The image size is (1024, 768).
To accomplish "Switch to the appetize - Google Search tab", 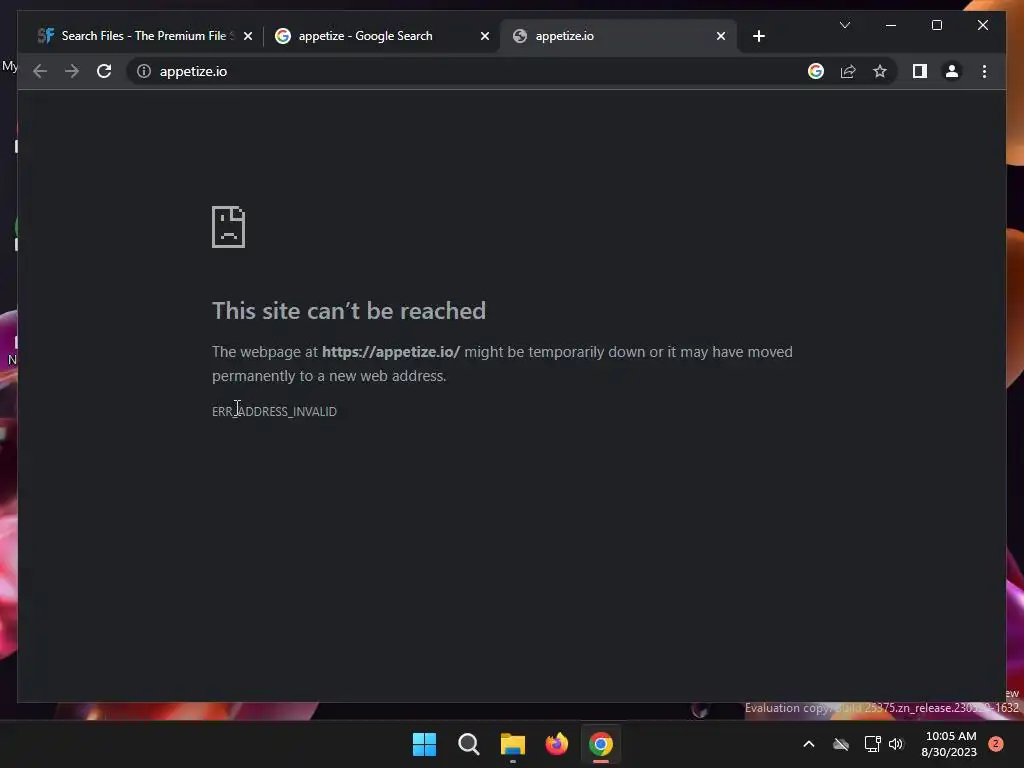I will tap(382, 36).
